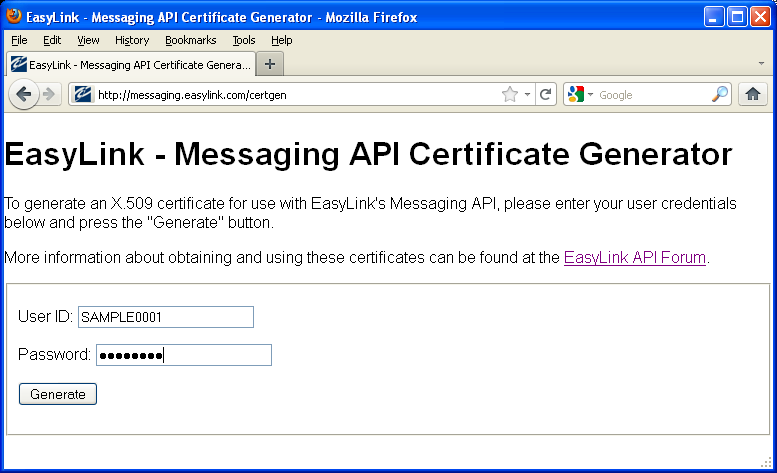Select the EasyLink Messaging API tab
The width and height of the screenshot is (777, 473).
coord(131,64)
